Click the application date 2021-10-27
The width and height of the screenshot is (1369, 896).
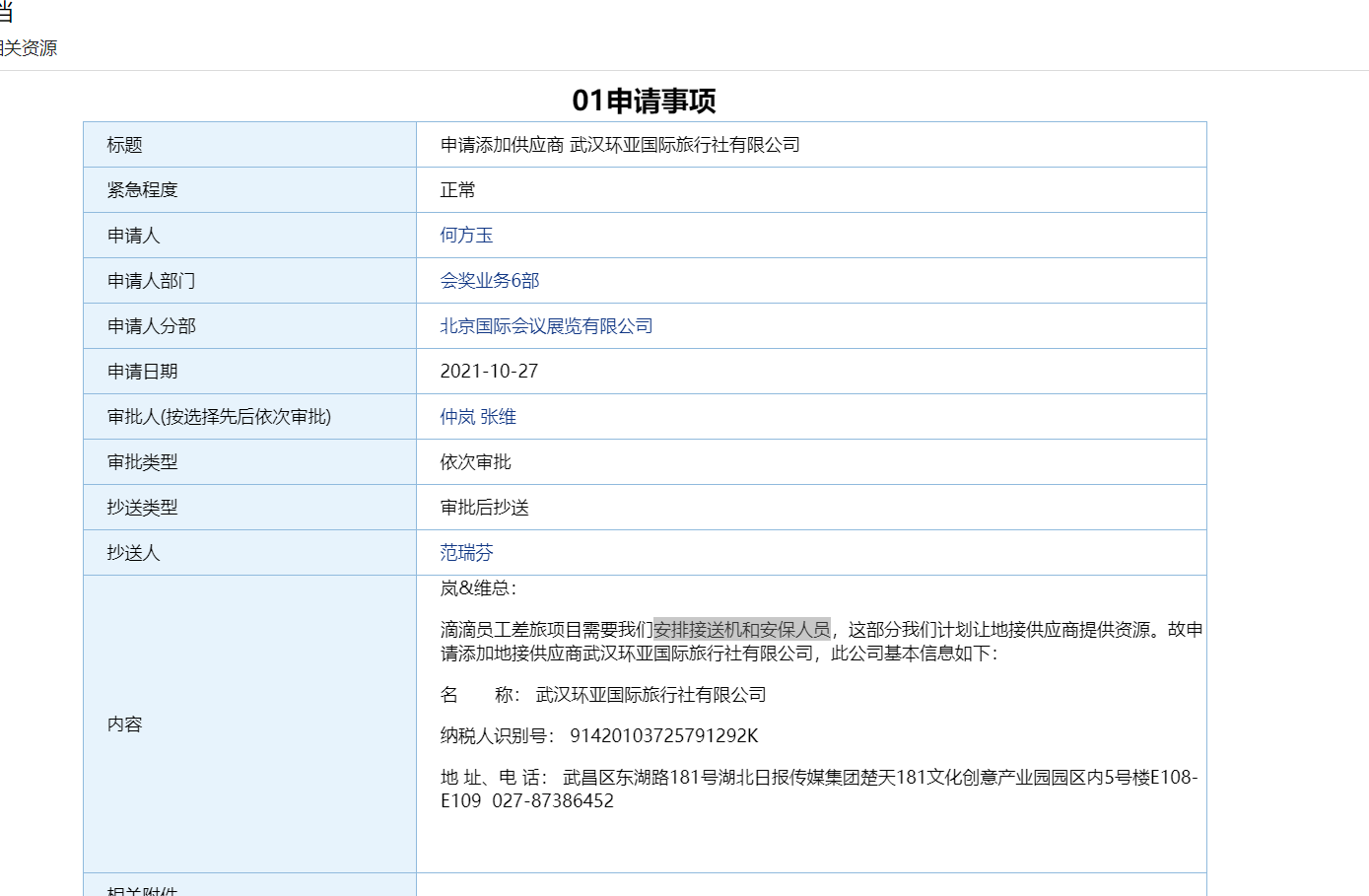point(489,372)
